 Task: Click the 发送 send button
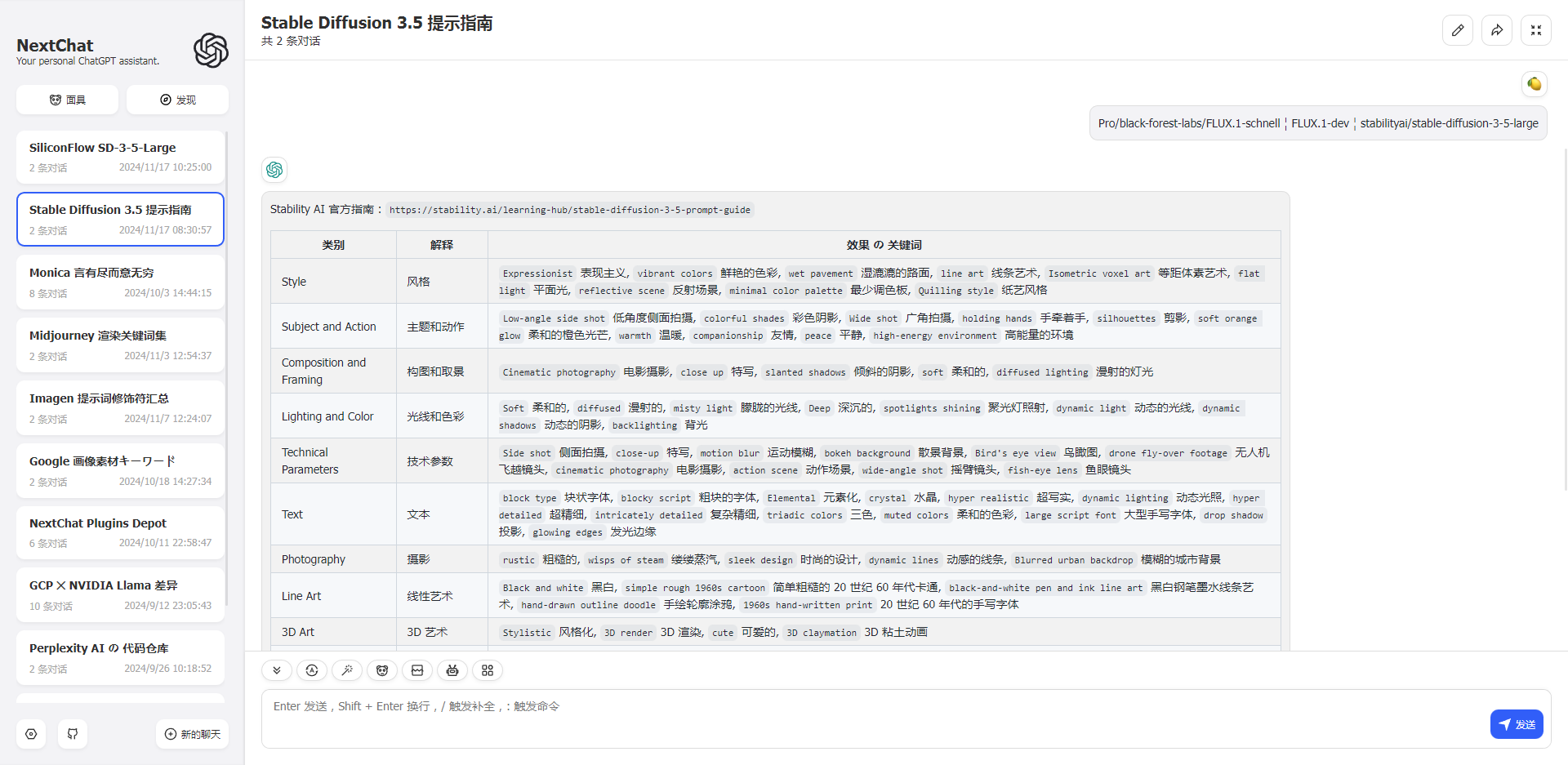[1517, 724]
